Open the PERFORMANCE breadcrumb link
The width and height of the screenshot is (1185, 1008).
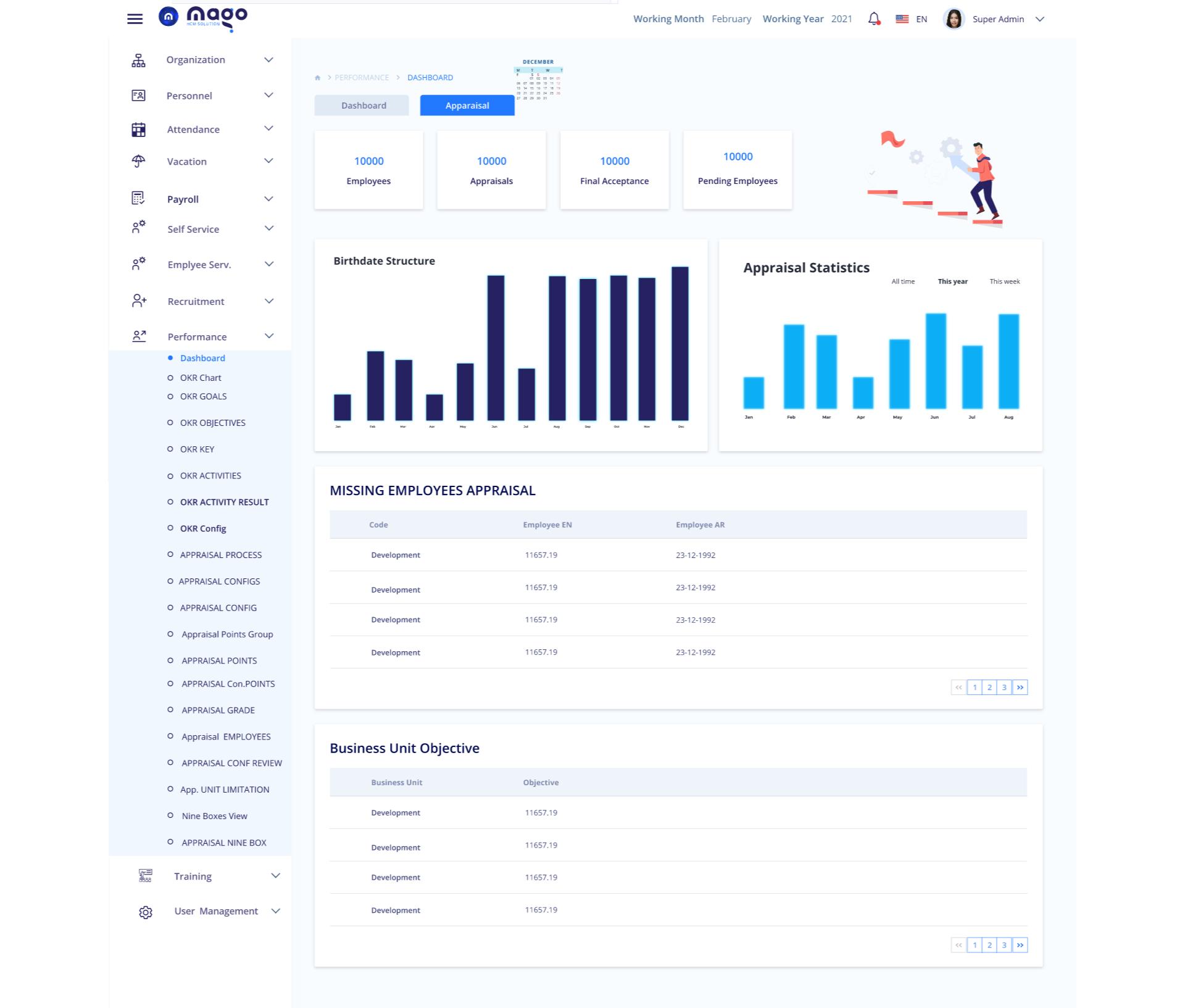(361, 77)
